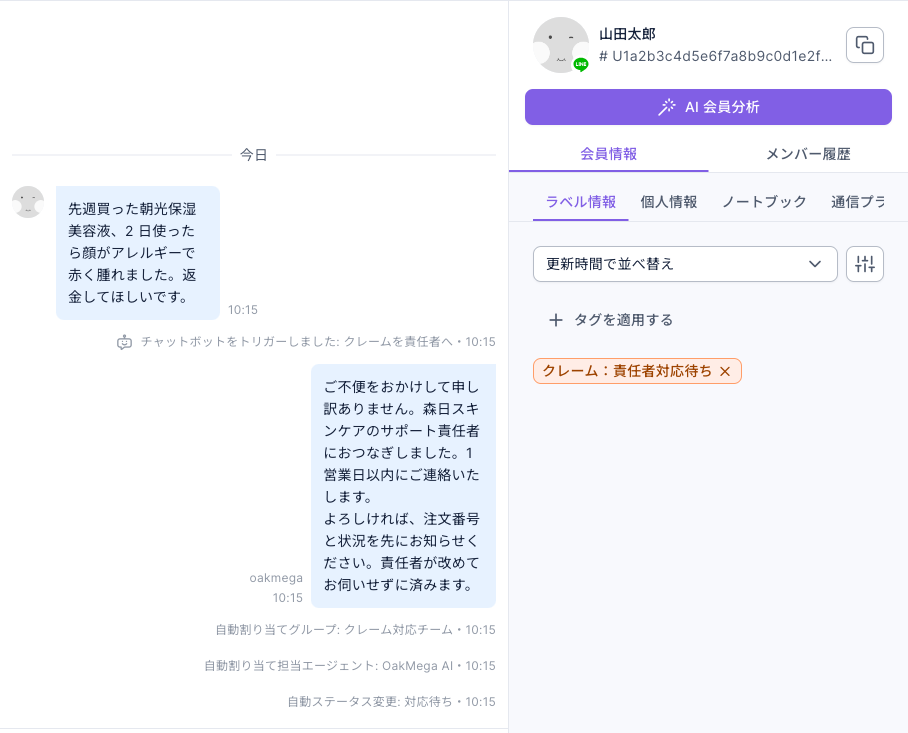The height and width of the screenshot is (733, 908).
Task: Click the 自動ステータス変更: 対応待ち log line
Action: click(x=391, y=702)
